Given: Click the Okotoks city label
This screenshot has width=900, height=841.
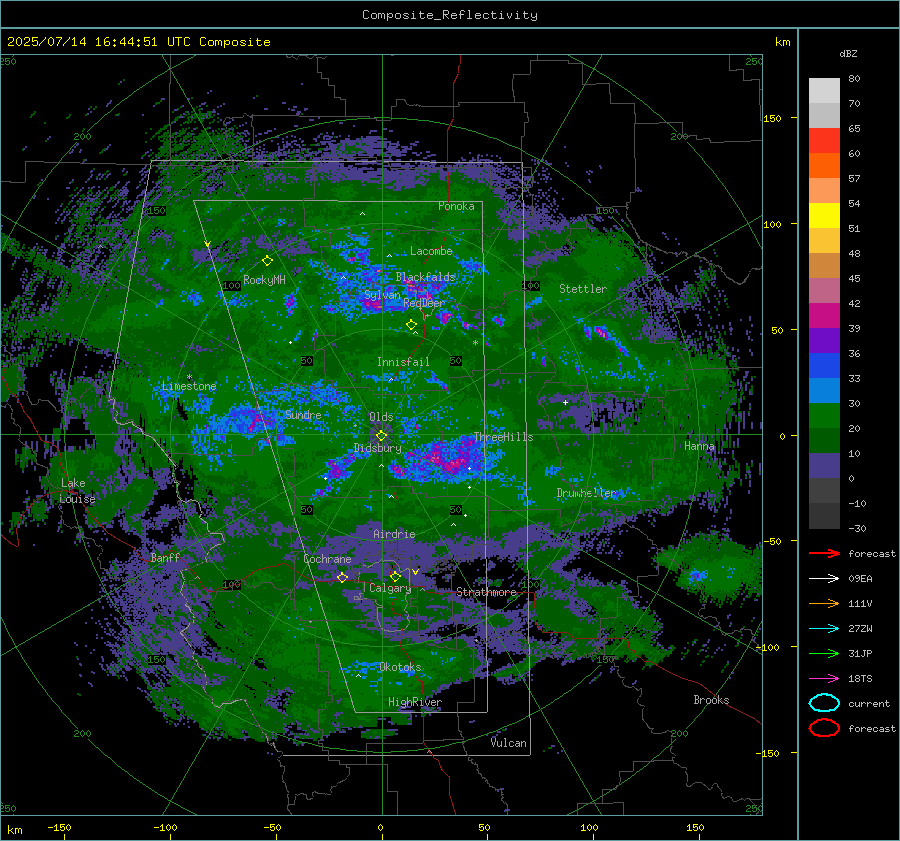Looking at the screenshot, I should [x=400, y=667].
